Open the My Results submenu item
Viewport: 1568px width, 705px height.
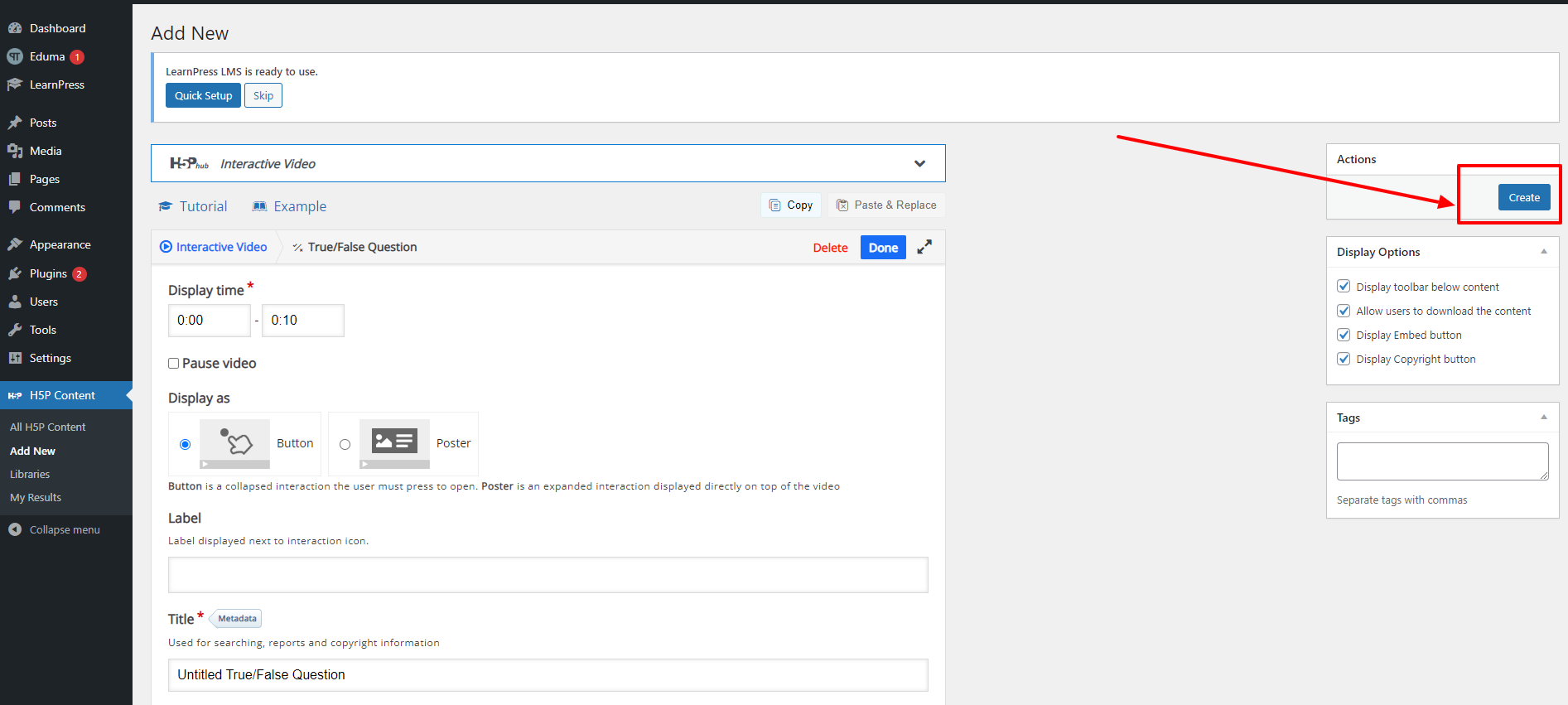pyautogui.click(x=36, y=498)
